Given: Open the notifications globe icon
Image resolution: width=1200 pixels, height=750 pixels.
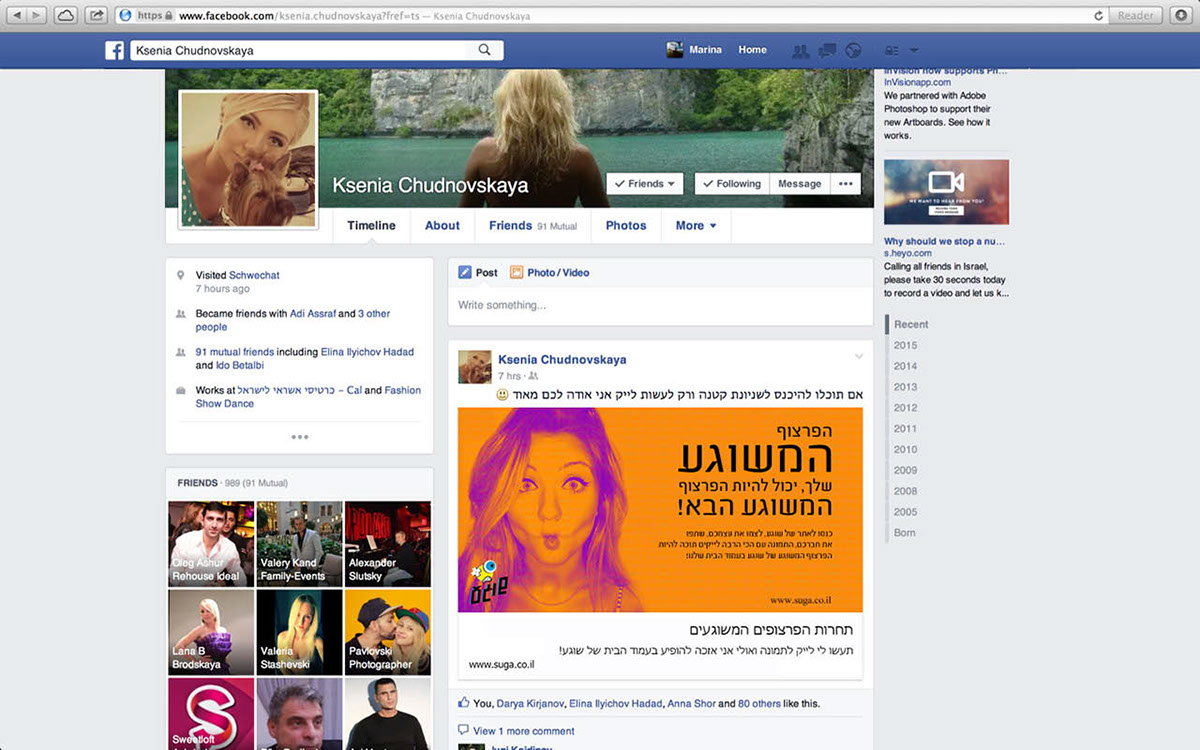Looking at the screenshot, I should 853,50.
